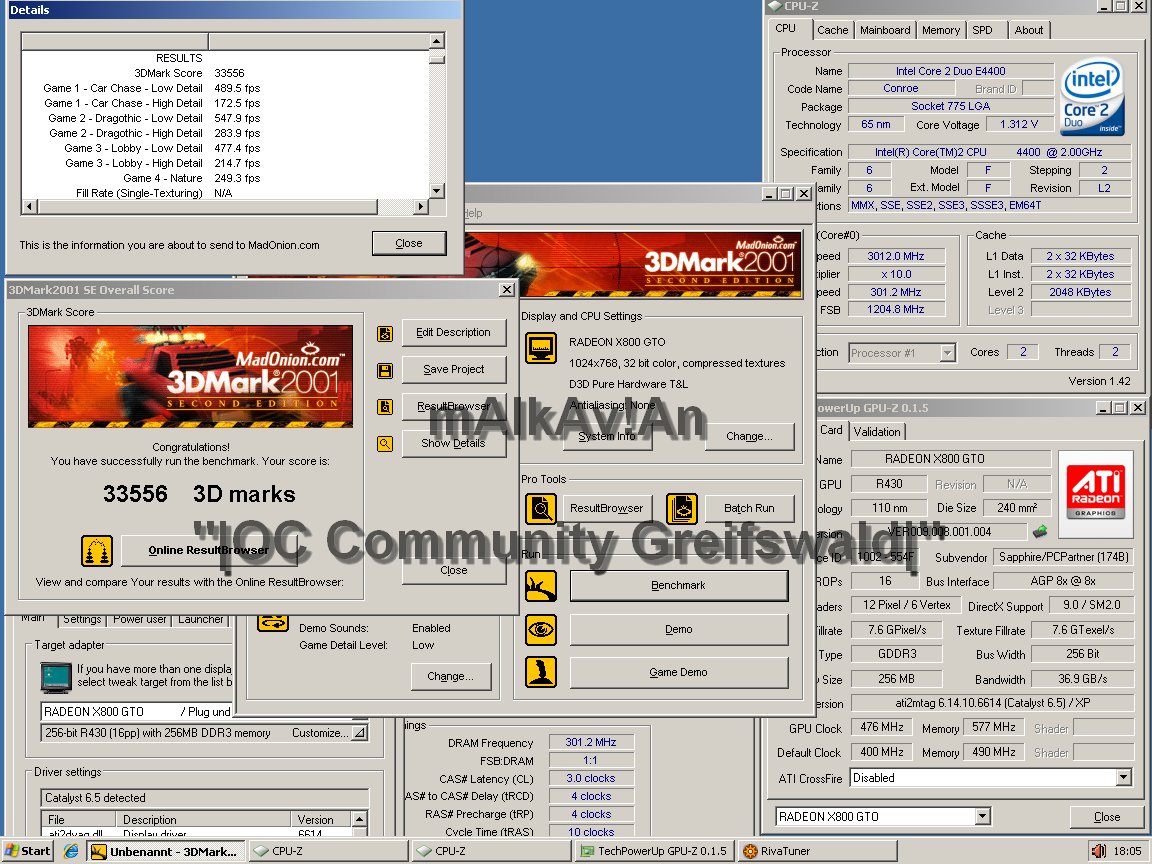Open the About tab in CPU-Z
Image resolution: width=1152 pixels, height=864 pixels.
pyautogui.click(x=1029, y=30)
